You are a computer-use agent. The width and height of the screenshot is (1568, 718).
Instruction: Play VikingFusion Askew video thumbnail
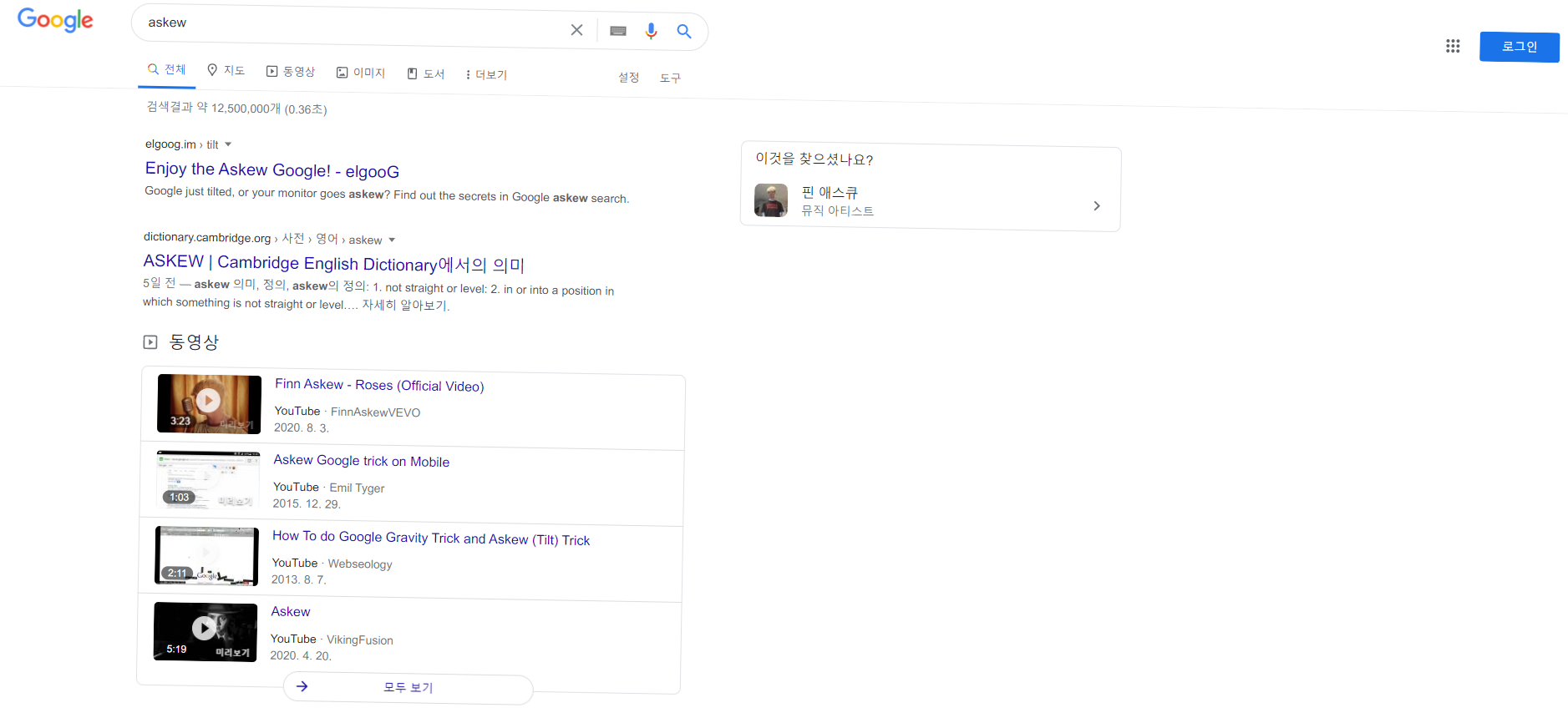[206, 632]
